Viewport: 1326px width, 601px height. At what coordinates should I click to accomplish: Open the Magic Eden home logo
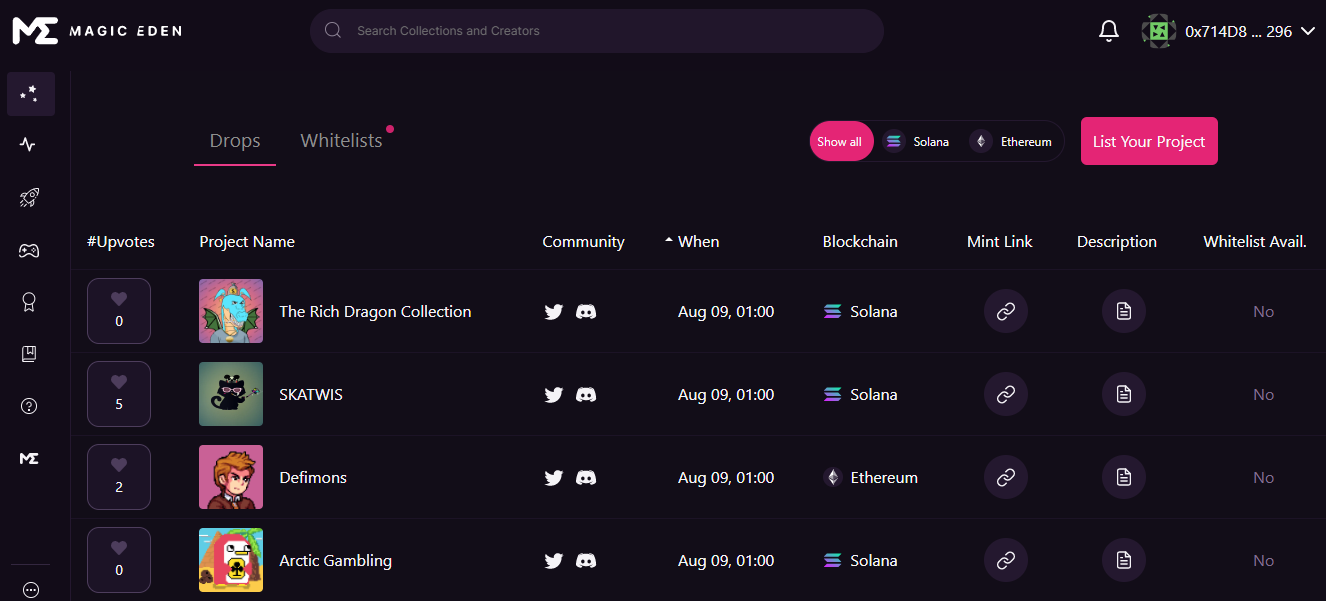coord(97,31)
